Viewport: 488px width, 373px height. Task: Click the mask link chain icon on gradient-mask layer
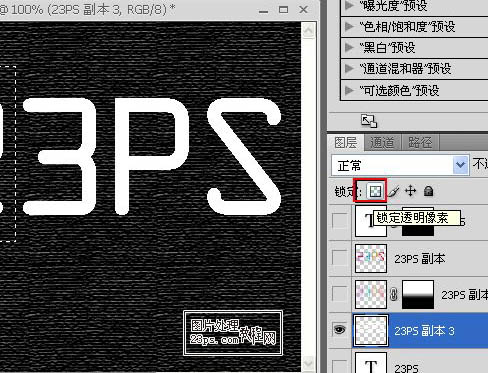tap(394, 295)
